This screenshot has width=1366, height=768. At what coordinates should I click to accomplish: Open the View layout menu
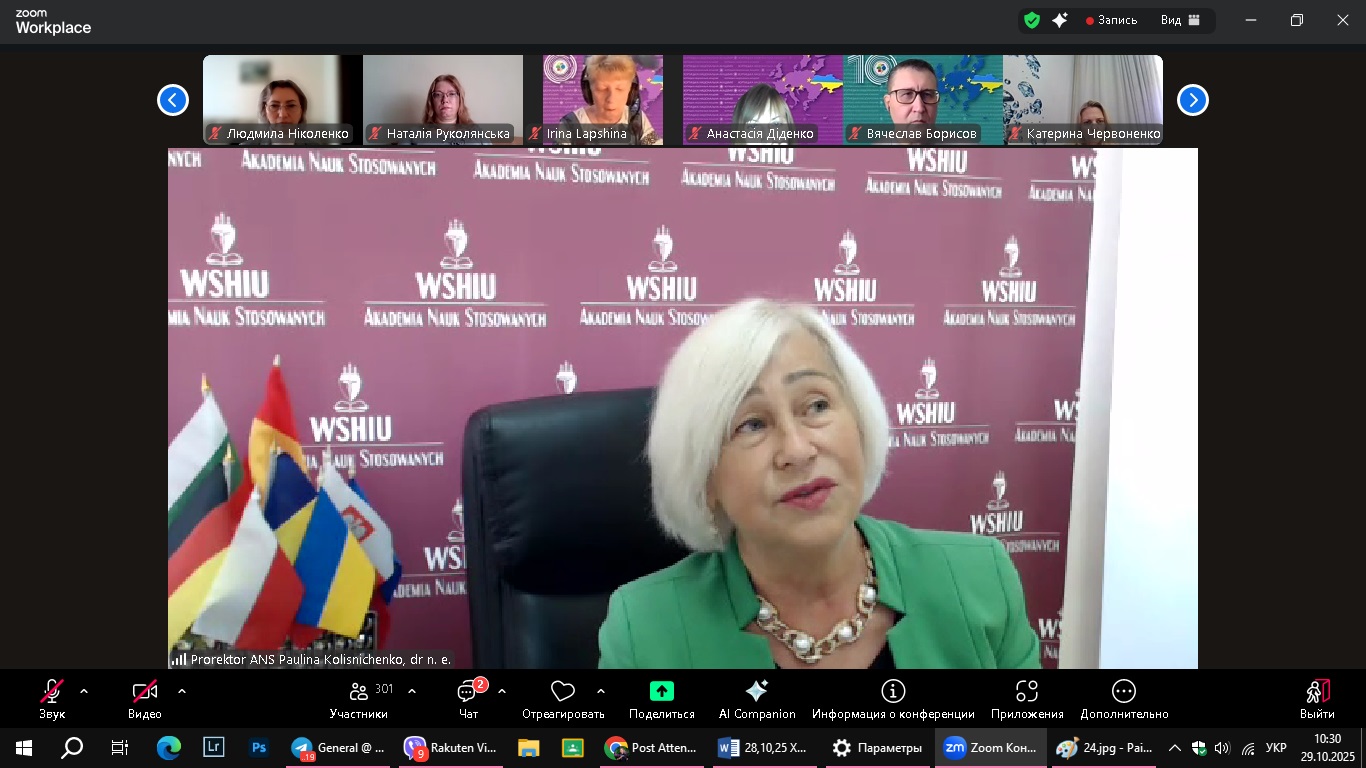point(1178,20)
